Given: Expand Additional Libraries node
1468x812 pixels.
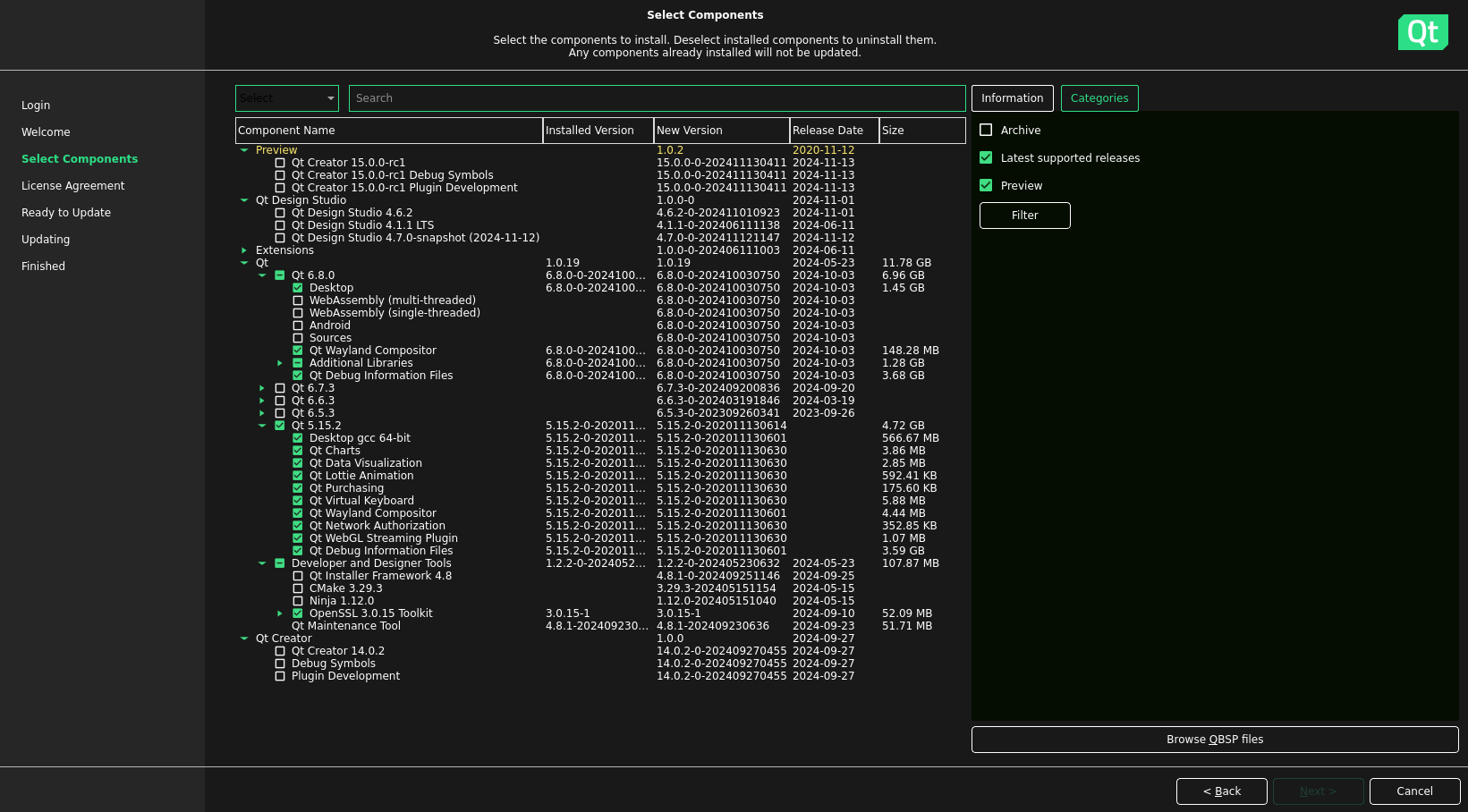Looking at the screenshot, I should tap(280, 363).
